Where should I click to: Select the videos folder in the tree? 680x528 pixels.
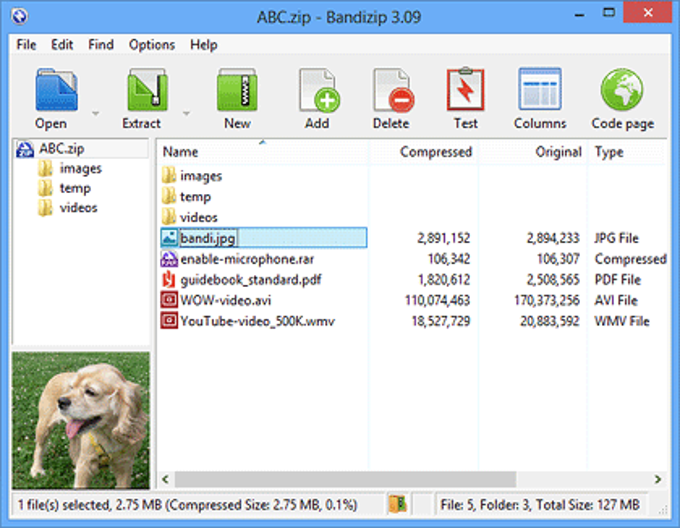78,208
